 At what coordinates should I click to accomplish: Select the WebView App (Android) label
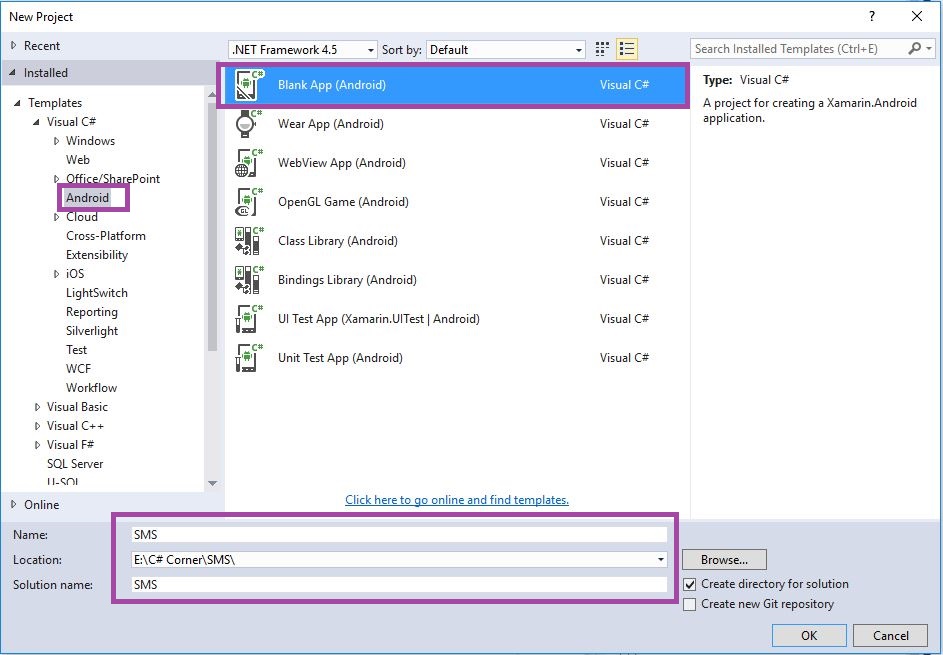click(x=342, y=163)
